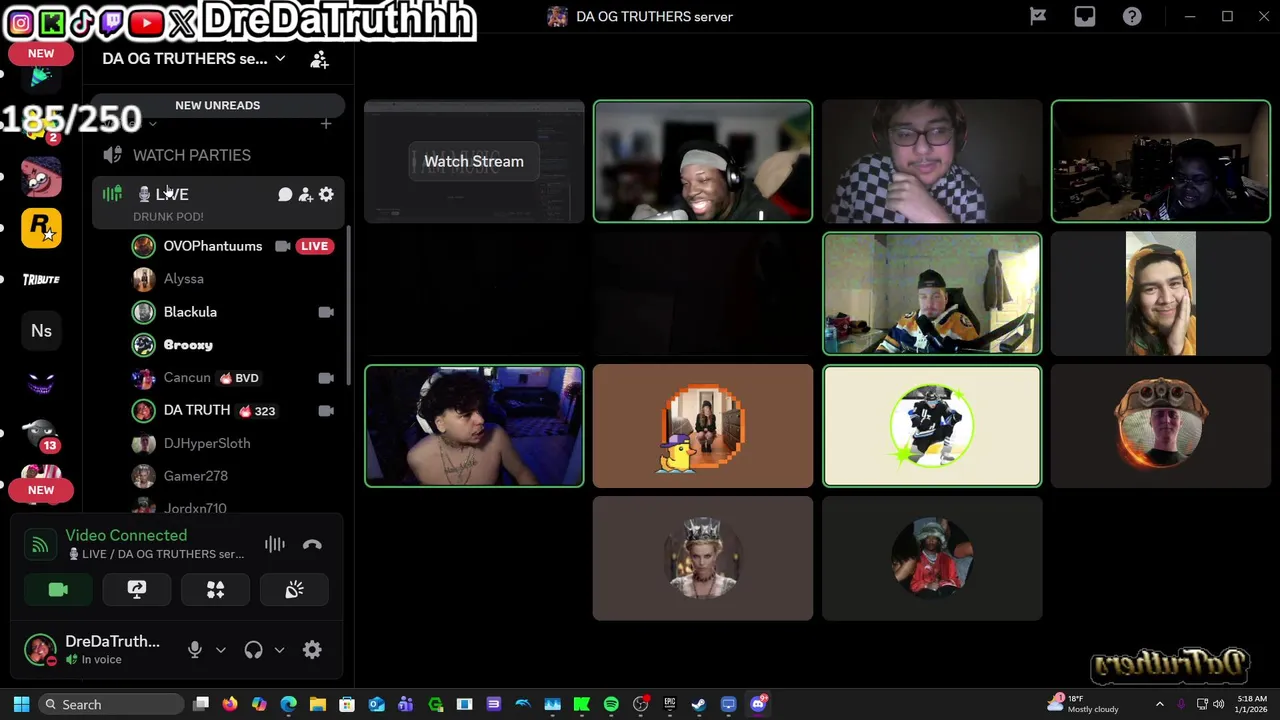Viewport: 1280px width, 720px height.
Task: Focus hockey jersey man video tile
Action: [x=932, y=294]
